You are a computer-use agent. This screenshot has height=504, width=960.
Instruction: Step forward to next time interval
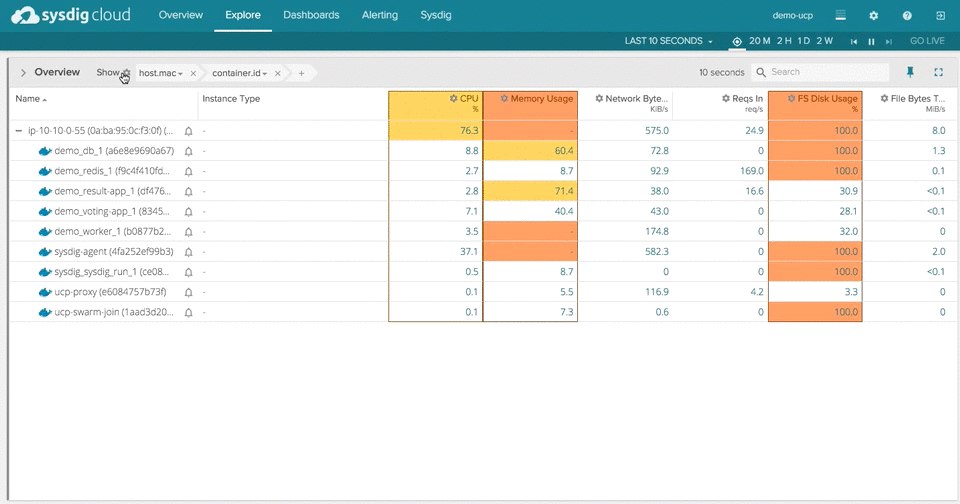click(888, 42)
